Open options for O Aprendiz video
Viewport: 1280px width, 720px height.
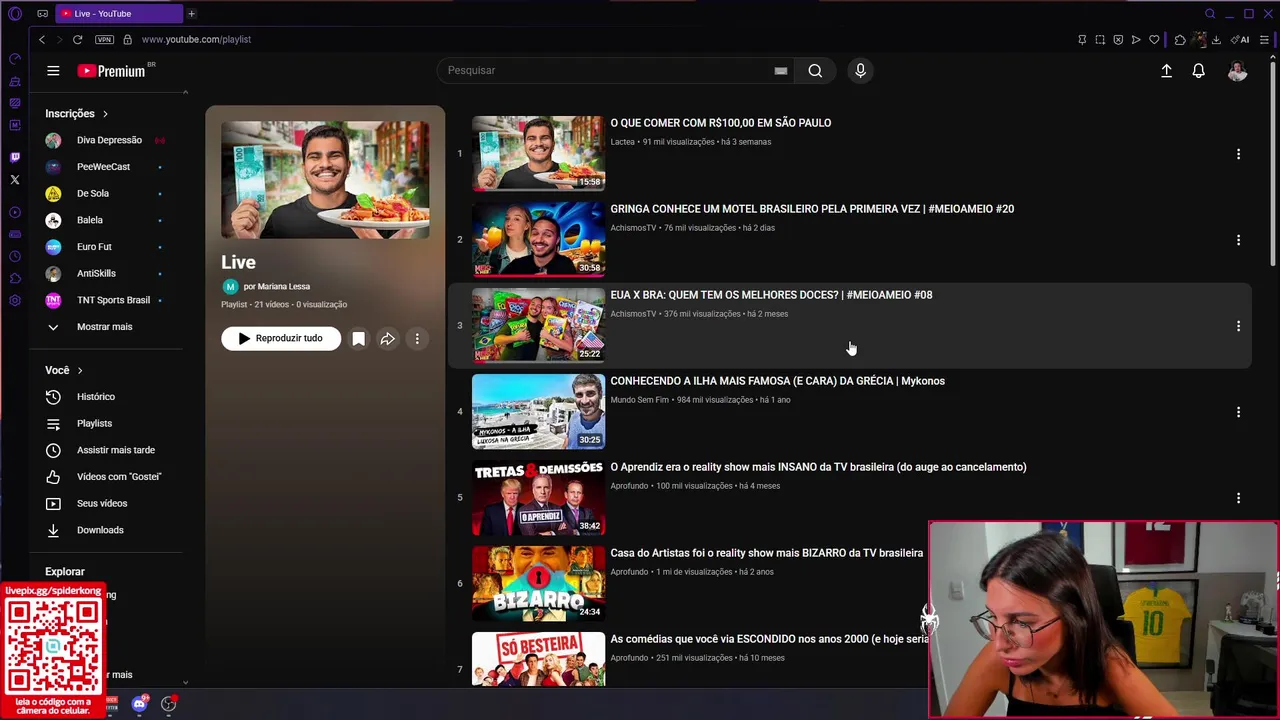click(1238, 498)
